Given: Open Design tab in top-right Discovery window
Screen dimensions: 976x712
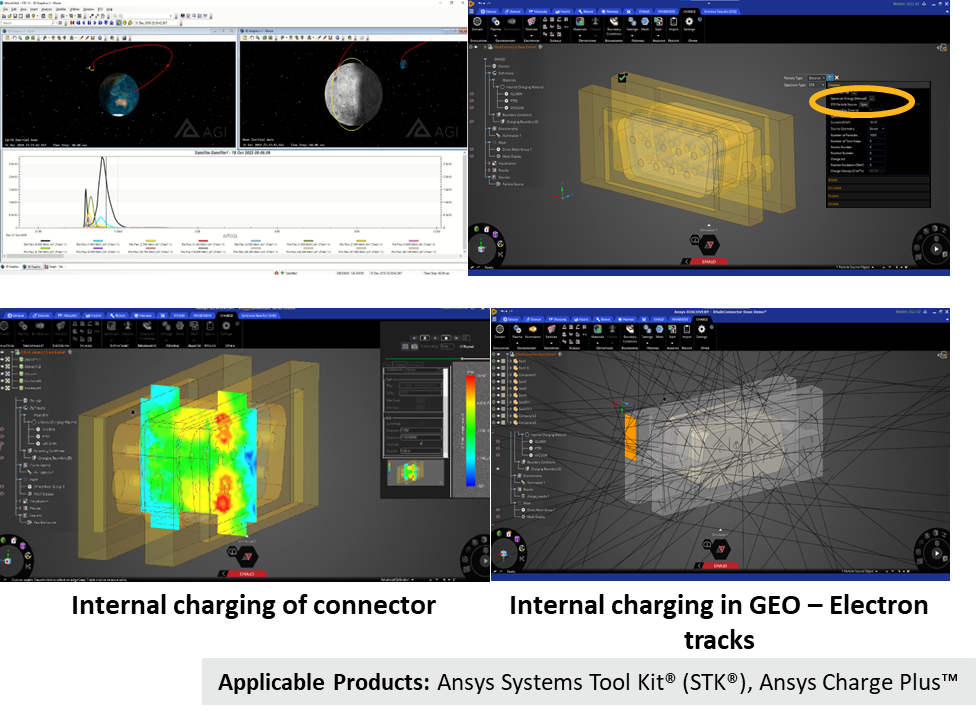Looking at the screenshot, I should [489, 12].
